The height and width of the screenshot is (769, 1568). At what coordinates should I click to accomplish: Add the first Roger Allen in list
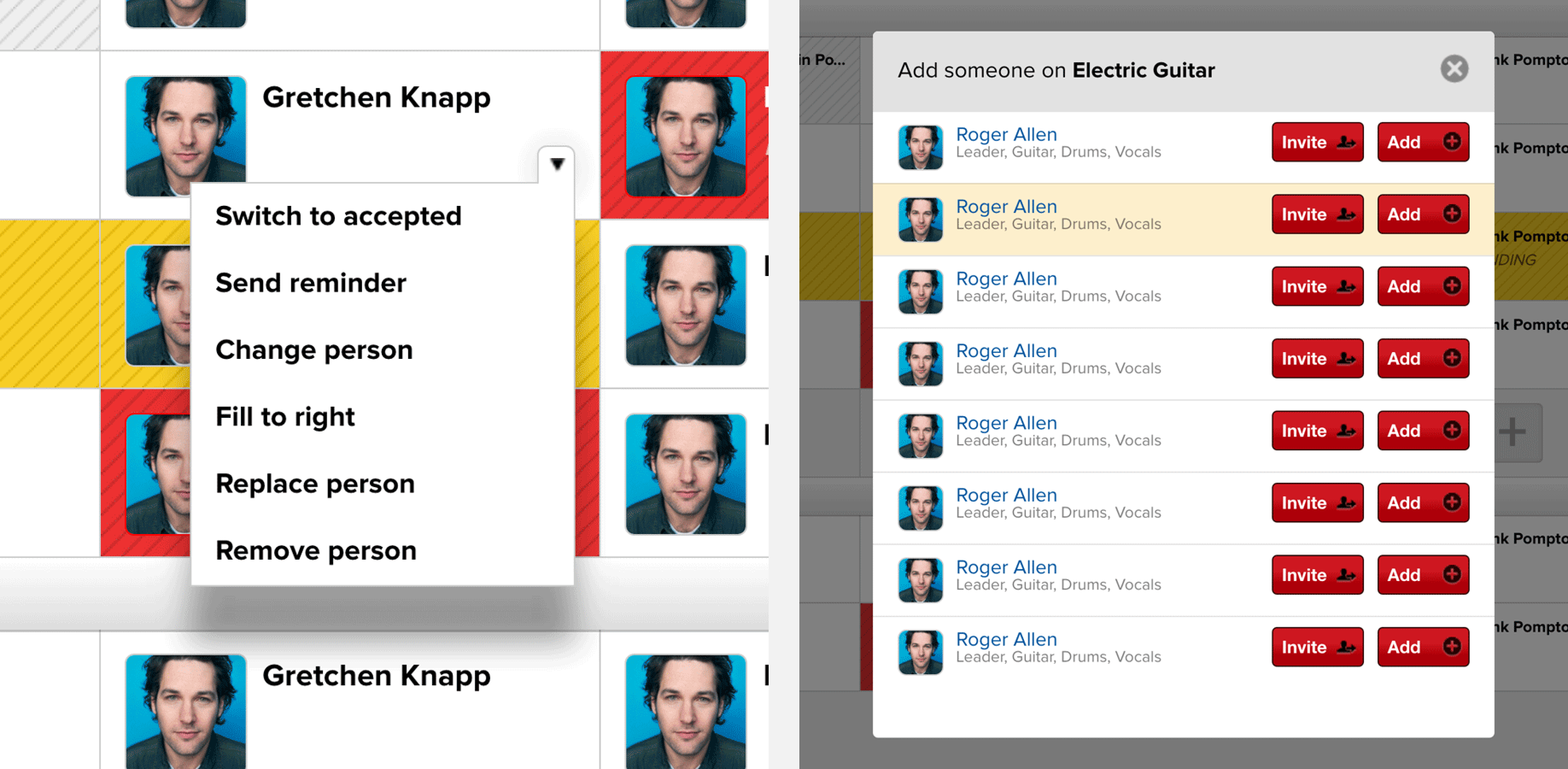[1422, 142]
